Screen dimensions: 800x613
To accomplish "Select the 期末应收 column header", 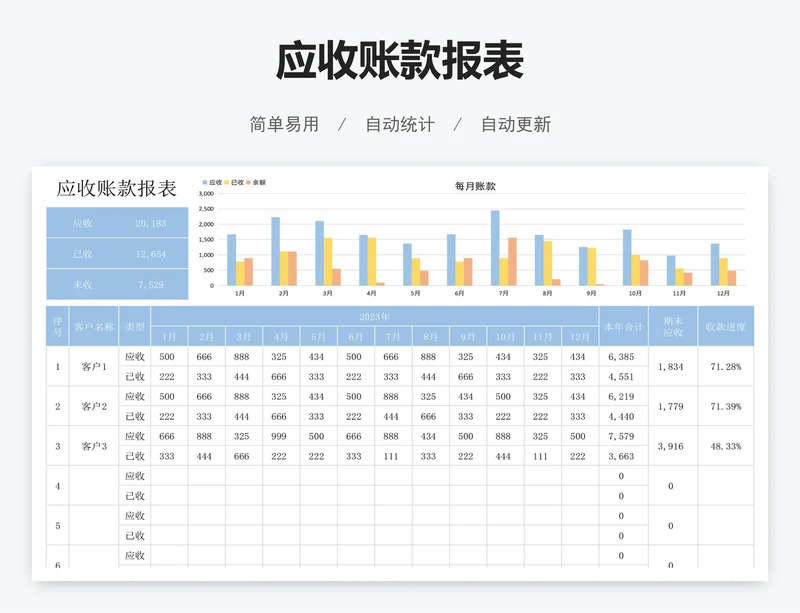I will 673,327.
